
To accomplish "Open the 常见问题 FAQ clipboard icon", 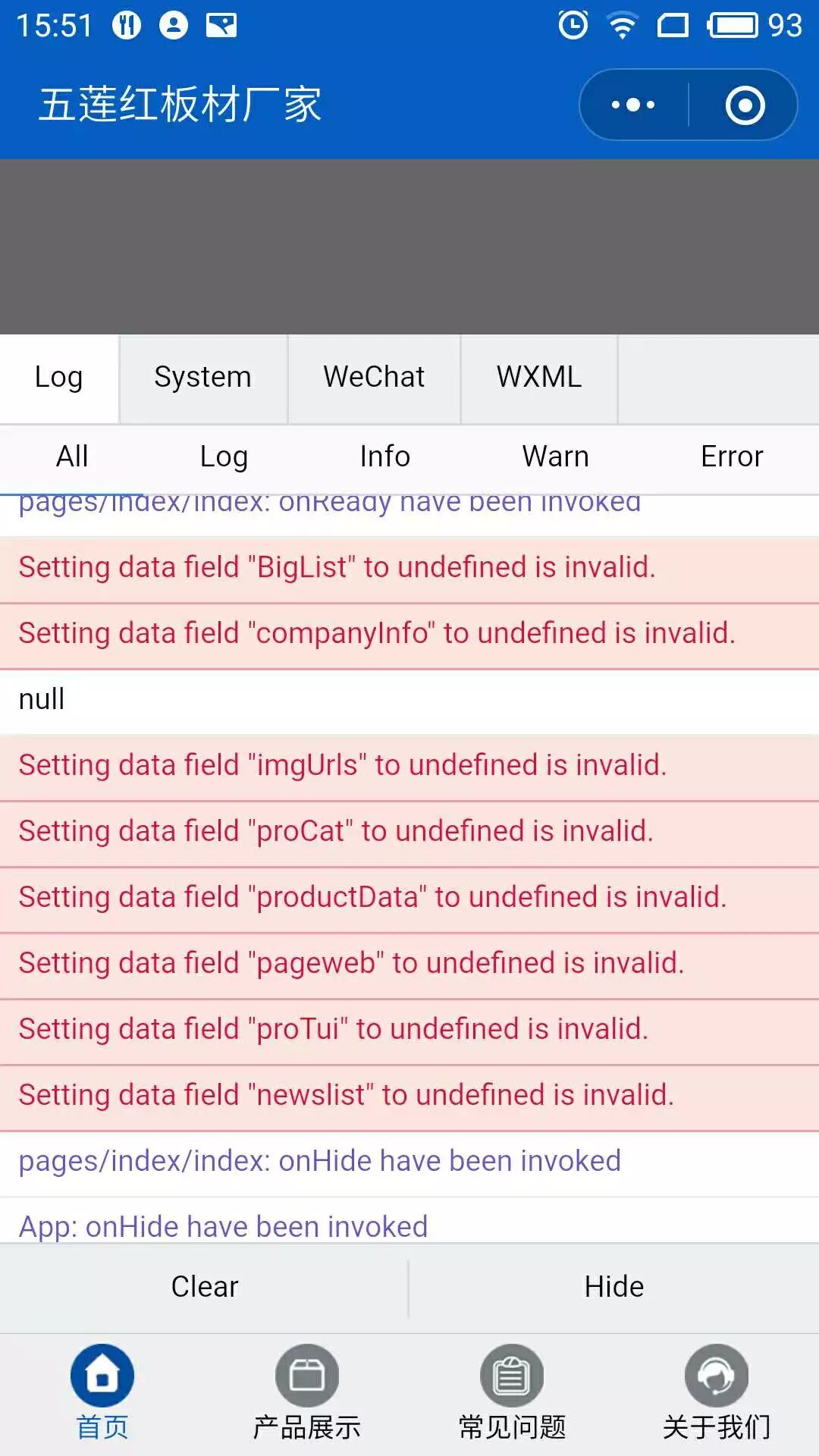I will (x=512, y=1376).
